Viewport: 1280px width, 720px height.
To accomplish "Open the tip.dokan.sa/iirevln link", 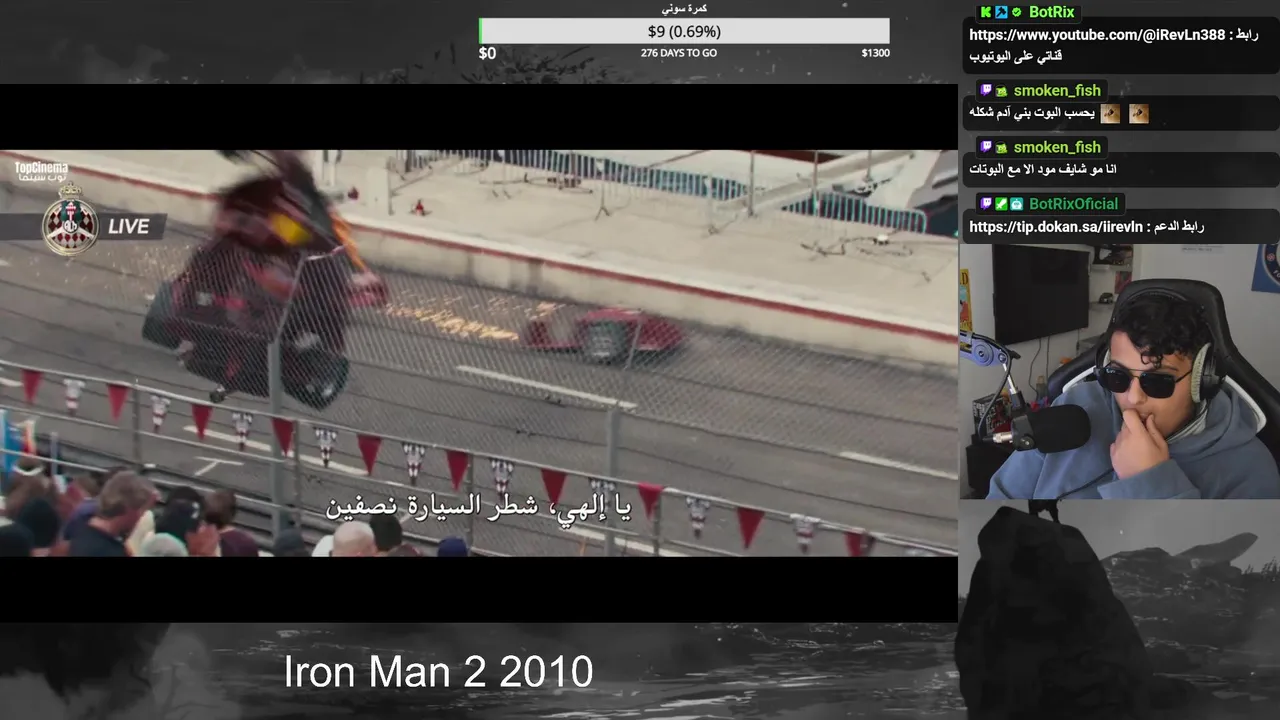I will point(1056,227).
